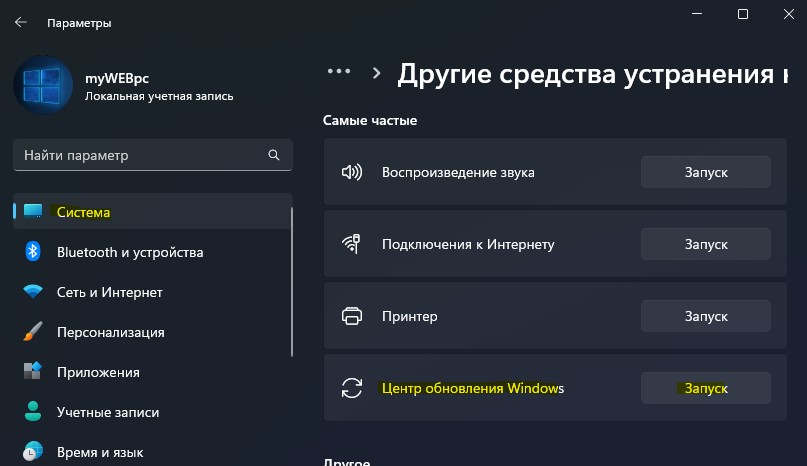The width and height of the screenshot is (807, 466).
Task: Click the speaker sound icon
Action: pos(352,172)
